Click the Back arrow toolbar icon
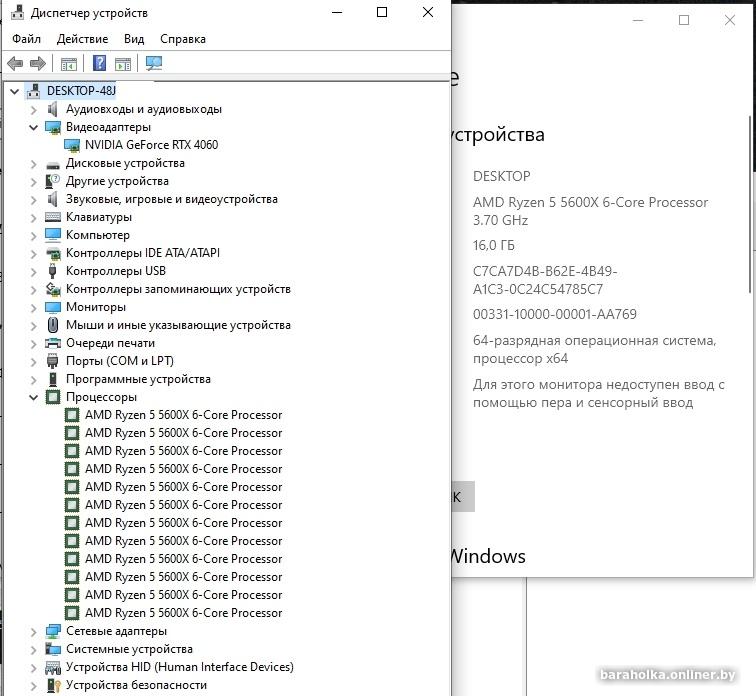 (x=15, y=64)
